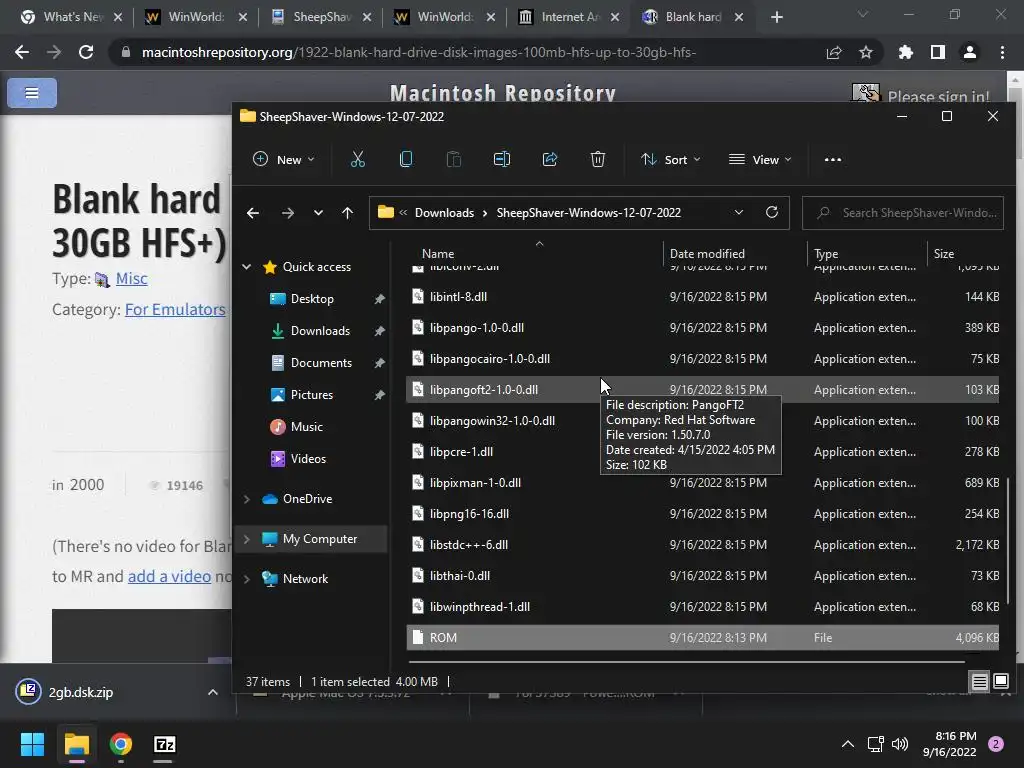The width and height of the screenshot is (1024, 768).
Task: Sort by Size column header
Action: [x=943, y=253]
